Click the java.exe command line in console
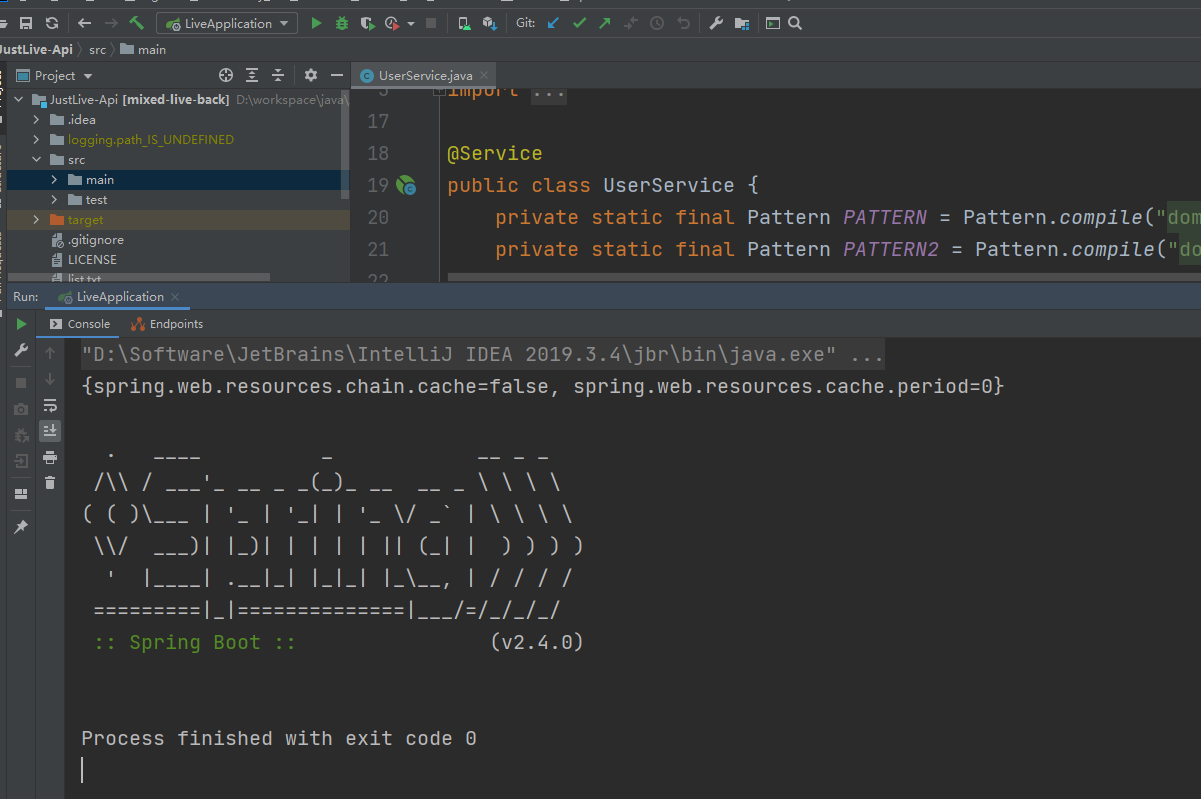Viewport: 1201px width, 799px height. click(483, 354)
